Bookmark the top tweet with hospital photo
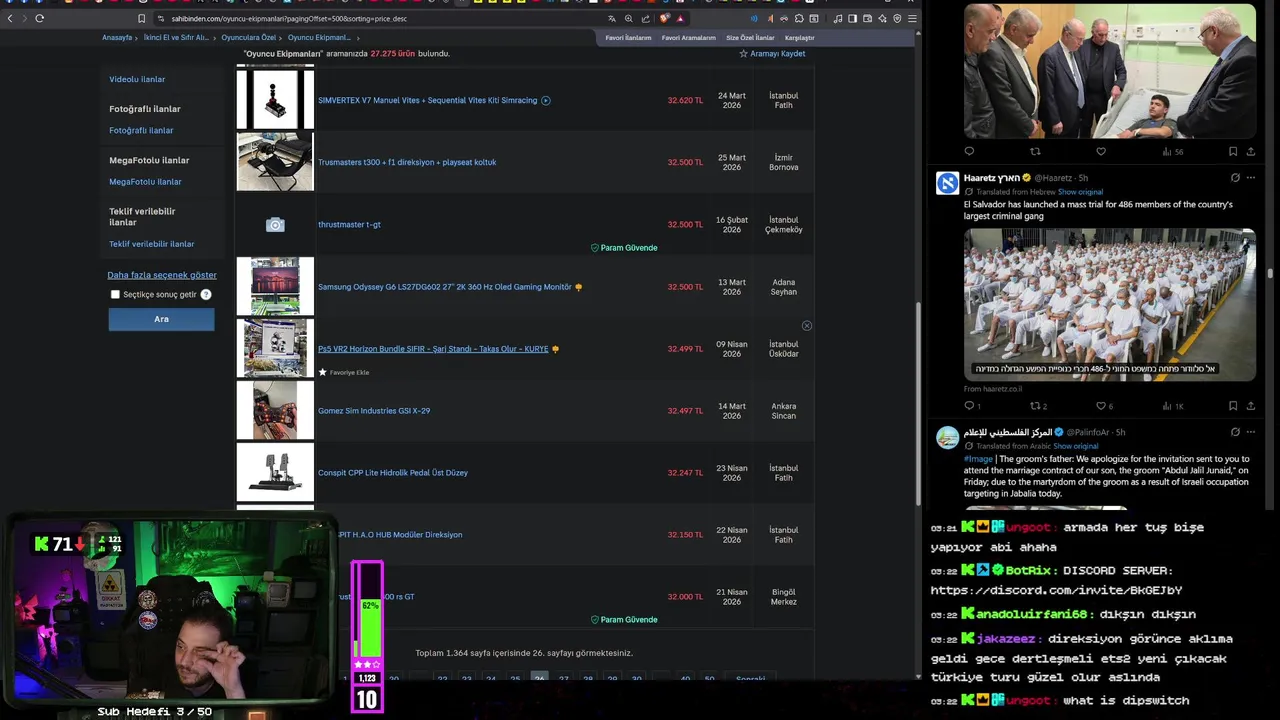Screen dimensions: 1280x720 [1233, 152]
